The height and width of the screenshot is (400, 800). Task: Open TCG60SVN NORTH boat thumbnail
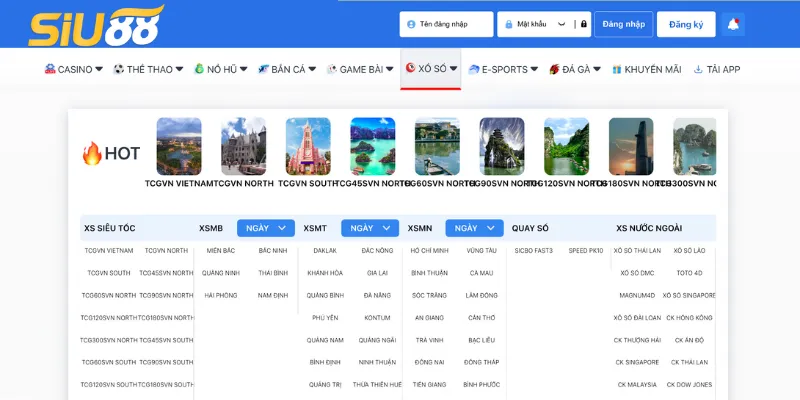[x=437, y=146]
